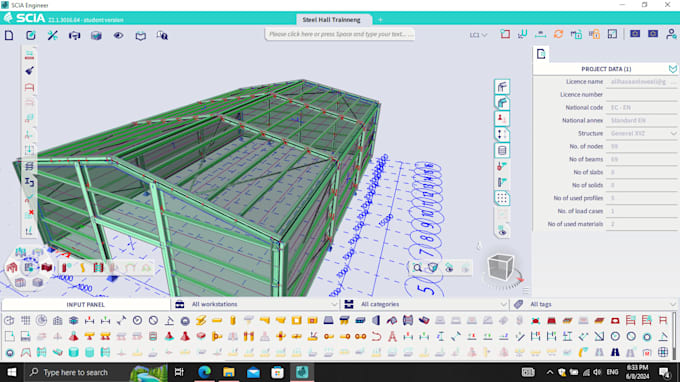Click the red portal frame icon in left toolbar

pyautogui.click(x=29, y=87)
